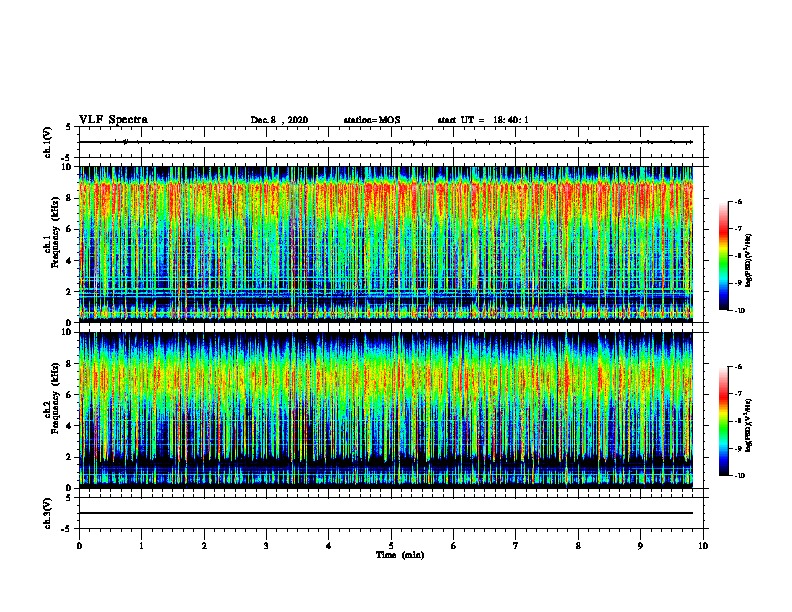Click the "4" kHz tick on ch.1 spectrogram
Image resolution: width=792 pixels, height=612 pixels.
(x=70, y=261)
